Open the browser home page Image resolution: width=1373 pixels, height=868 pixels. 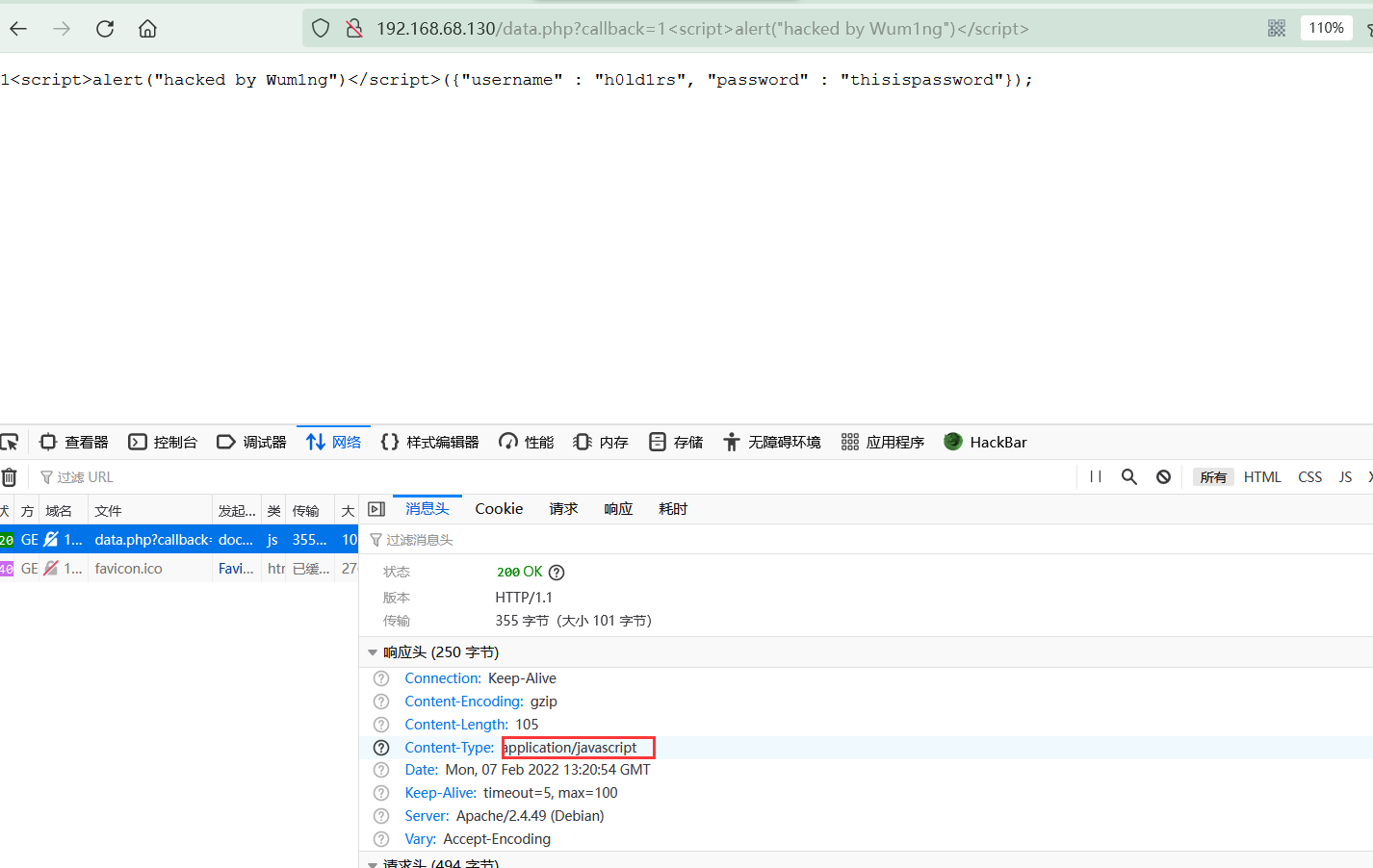click(147, 29)
